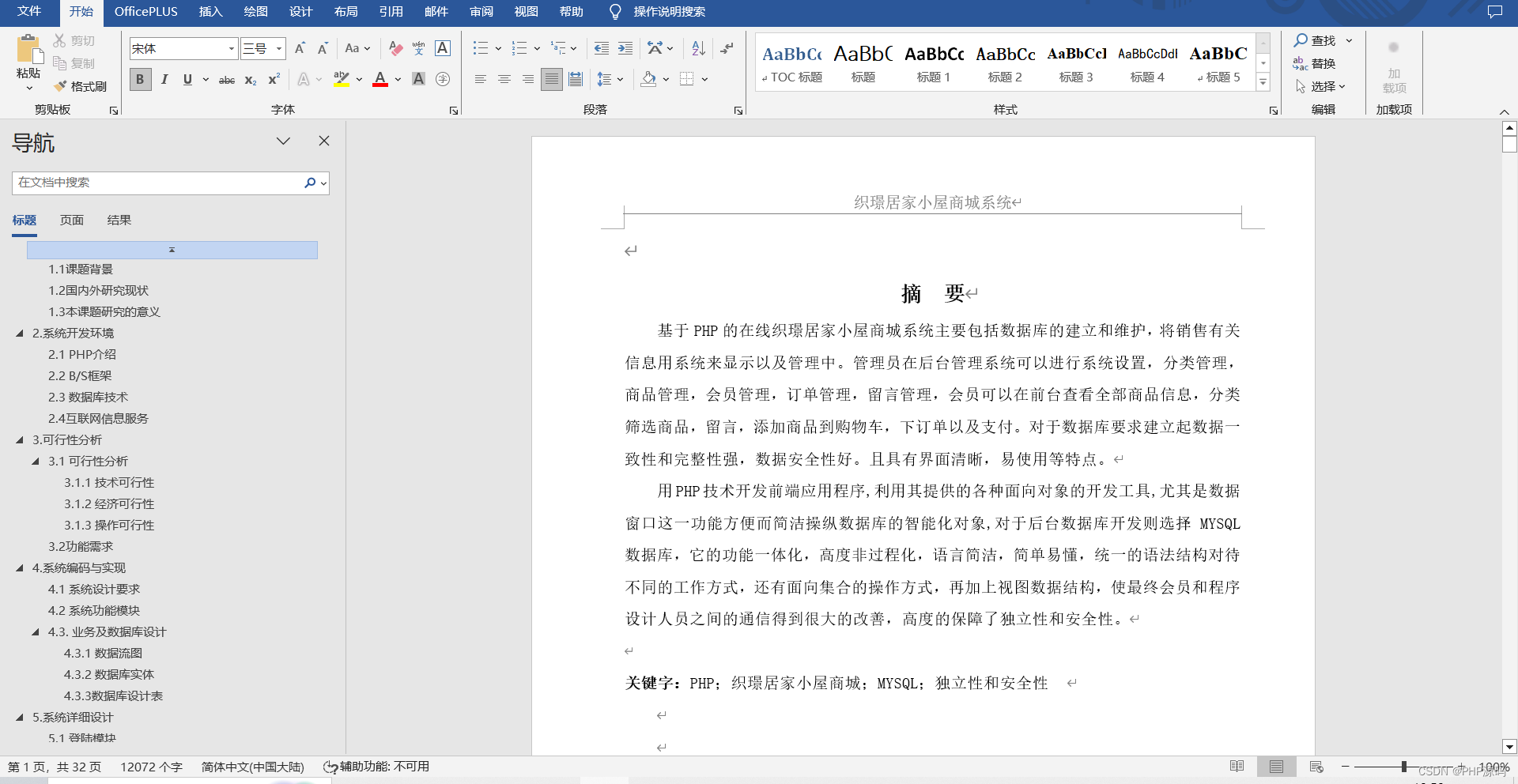1518x784 pixels.
Task: Toggle underline formatting
Action: (187, 79)
